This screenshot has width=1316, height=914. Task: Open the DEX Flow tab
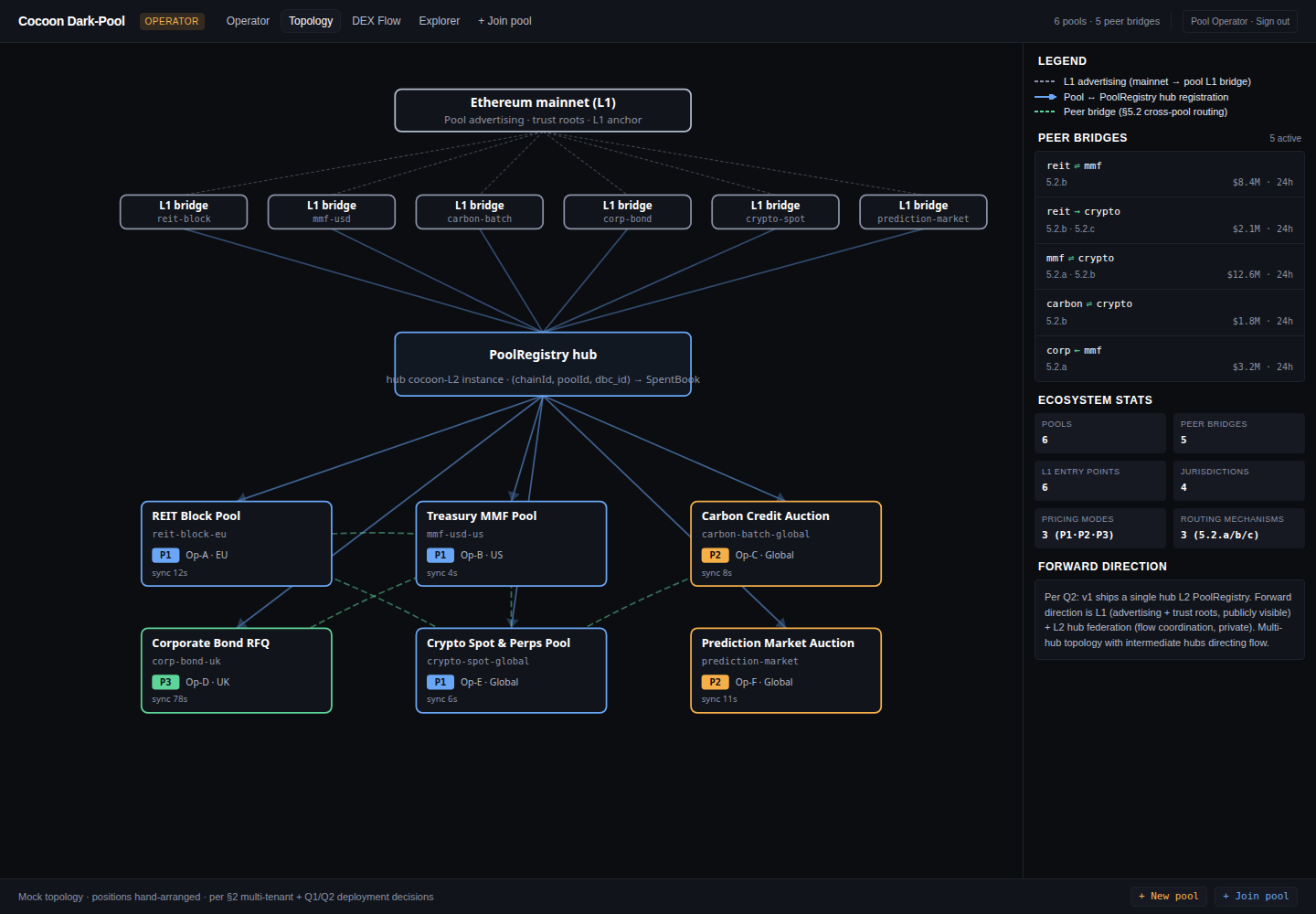(x=377, y=21)
